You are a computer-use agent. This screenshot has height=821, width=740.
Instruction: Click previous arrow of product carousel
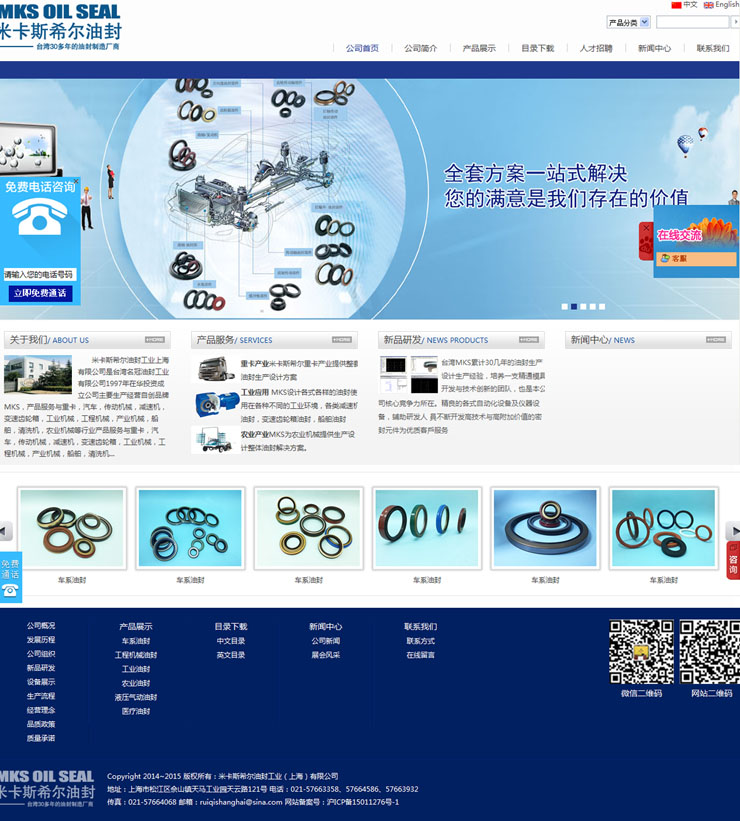coord(6,531)
